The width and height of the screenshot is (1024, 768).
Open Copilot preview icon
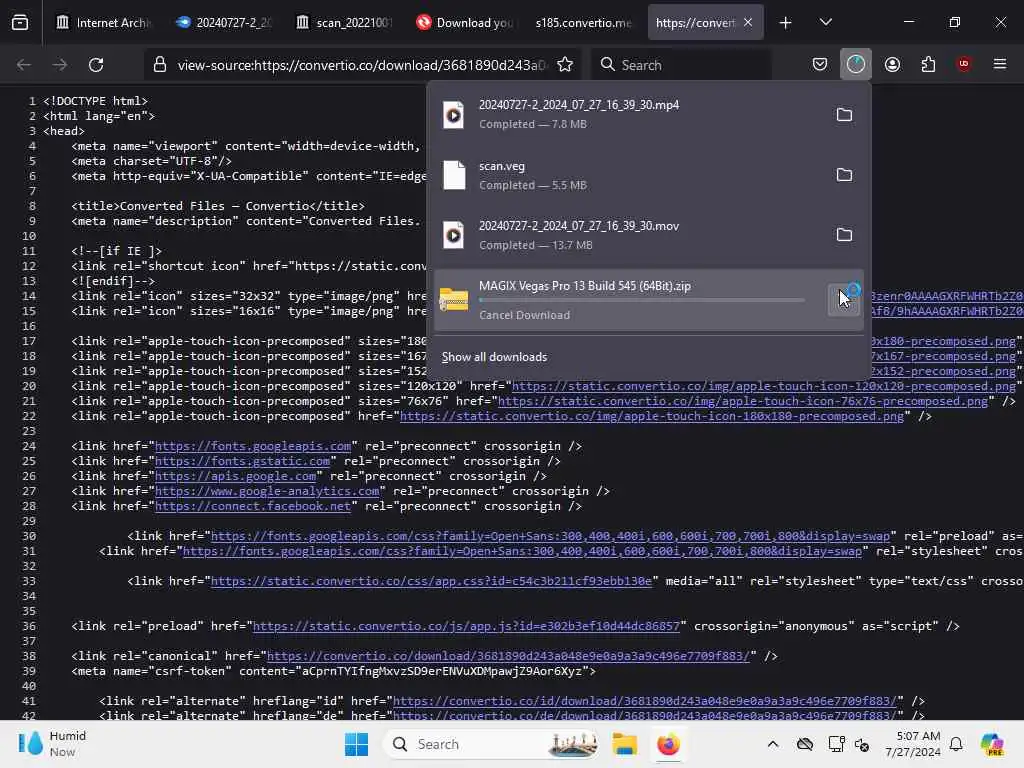click(992, 744)
